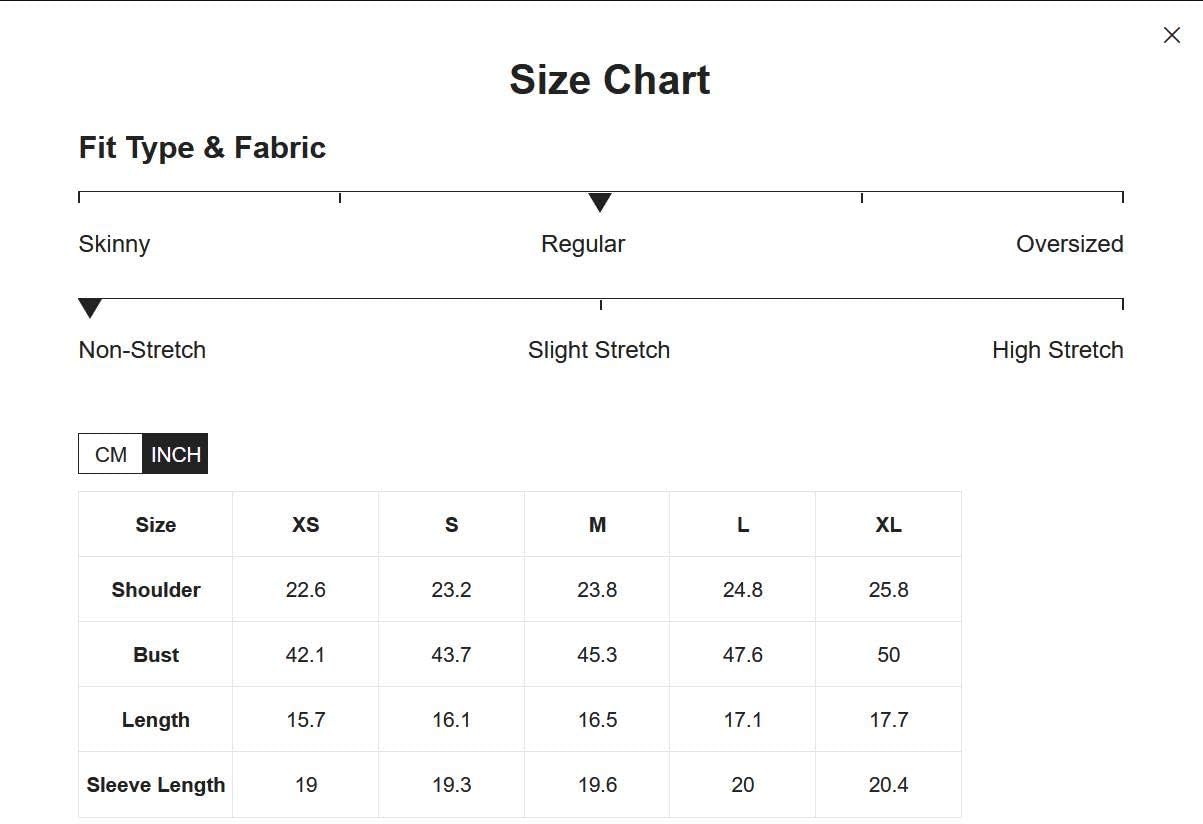Click the Bust row header
This screenshot has height=824, width=1203.
tap(156, 655)
